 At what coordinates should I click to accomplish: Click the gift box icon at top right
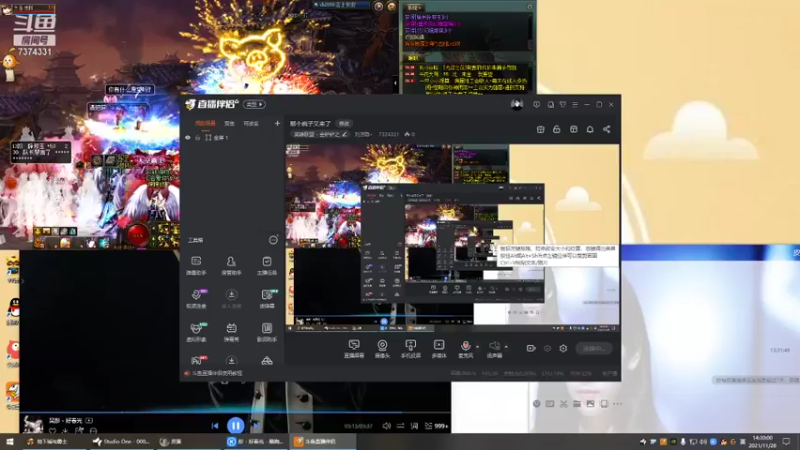[x=540, y=130]
